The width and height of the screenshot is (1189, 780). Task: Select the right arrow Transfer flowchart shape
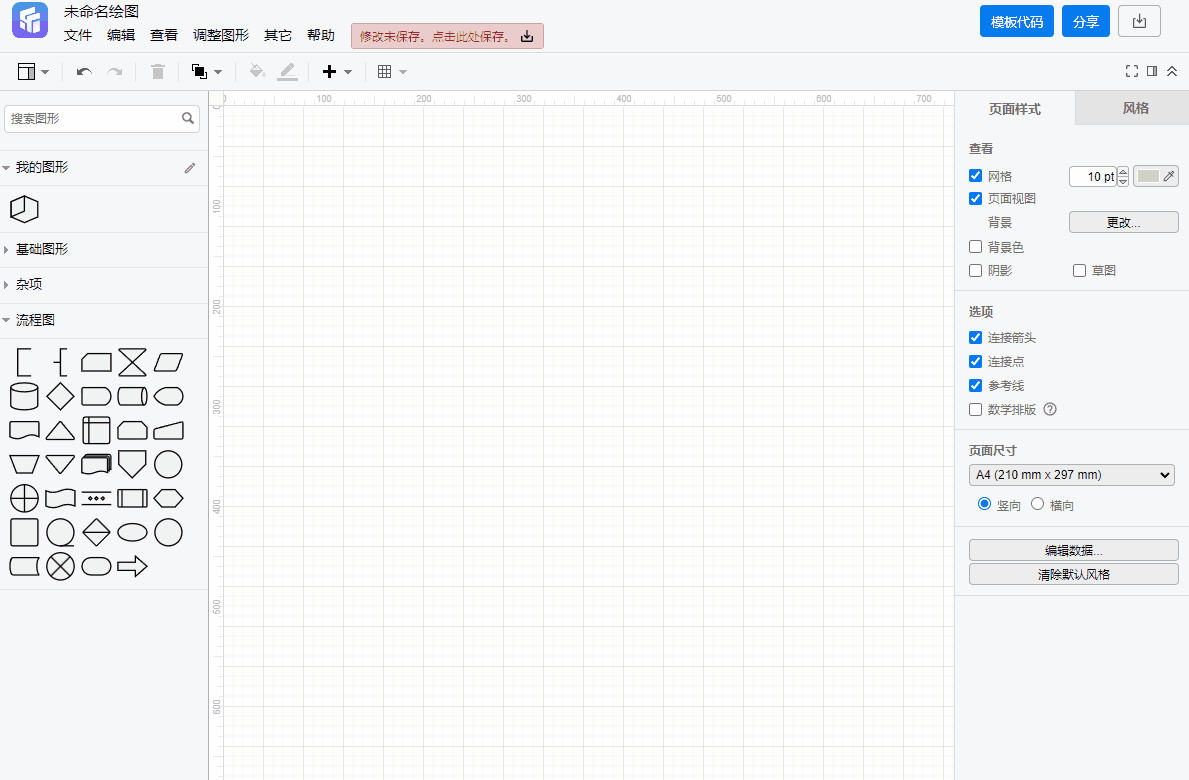[132, 566]
